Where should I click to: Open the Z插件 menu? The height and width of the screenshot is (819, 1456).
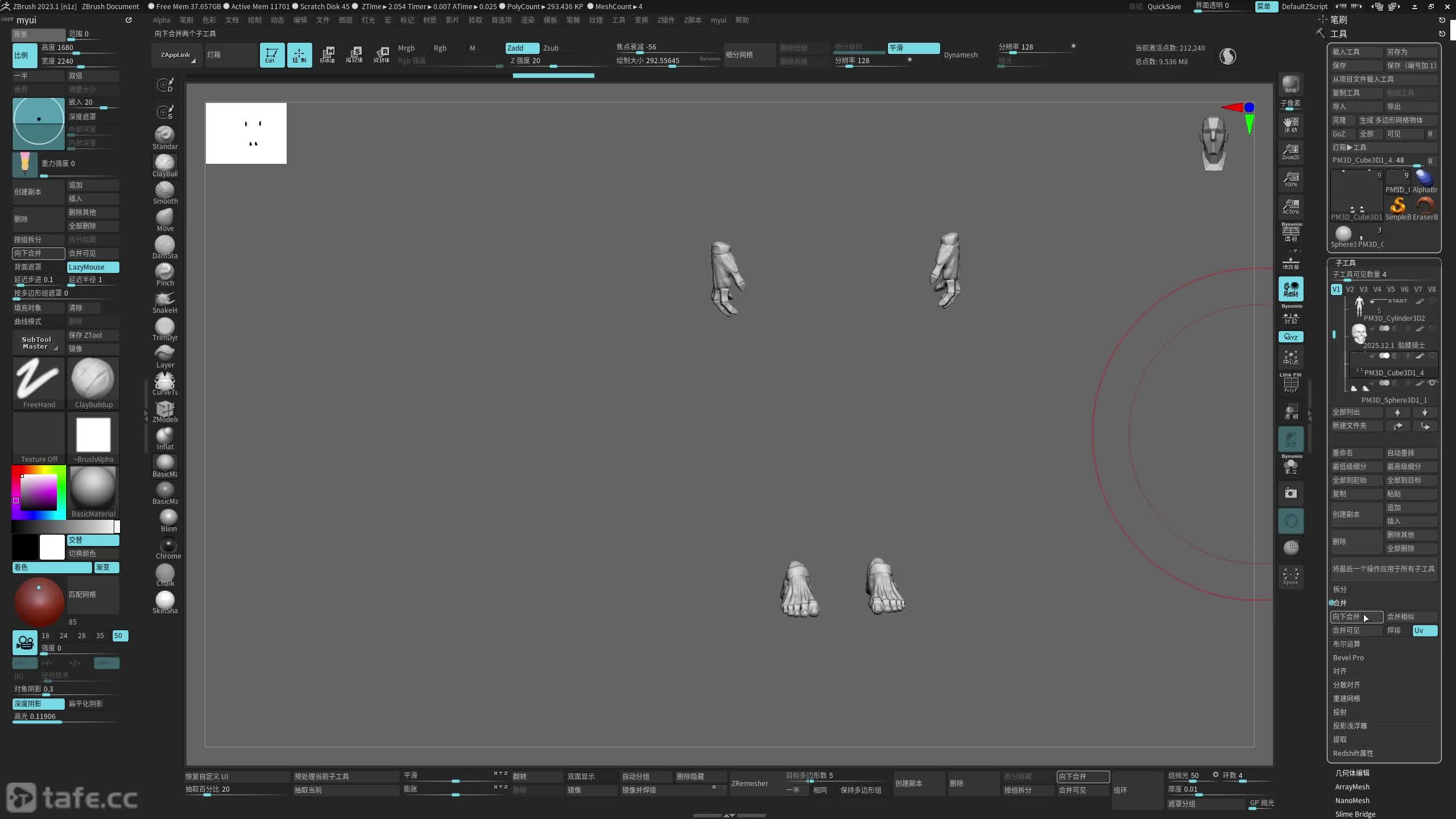point(665,20)
